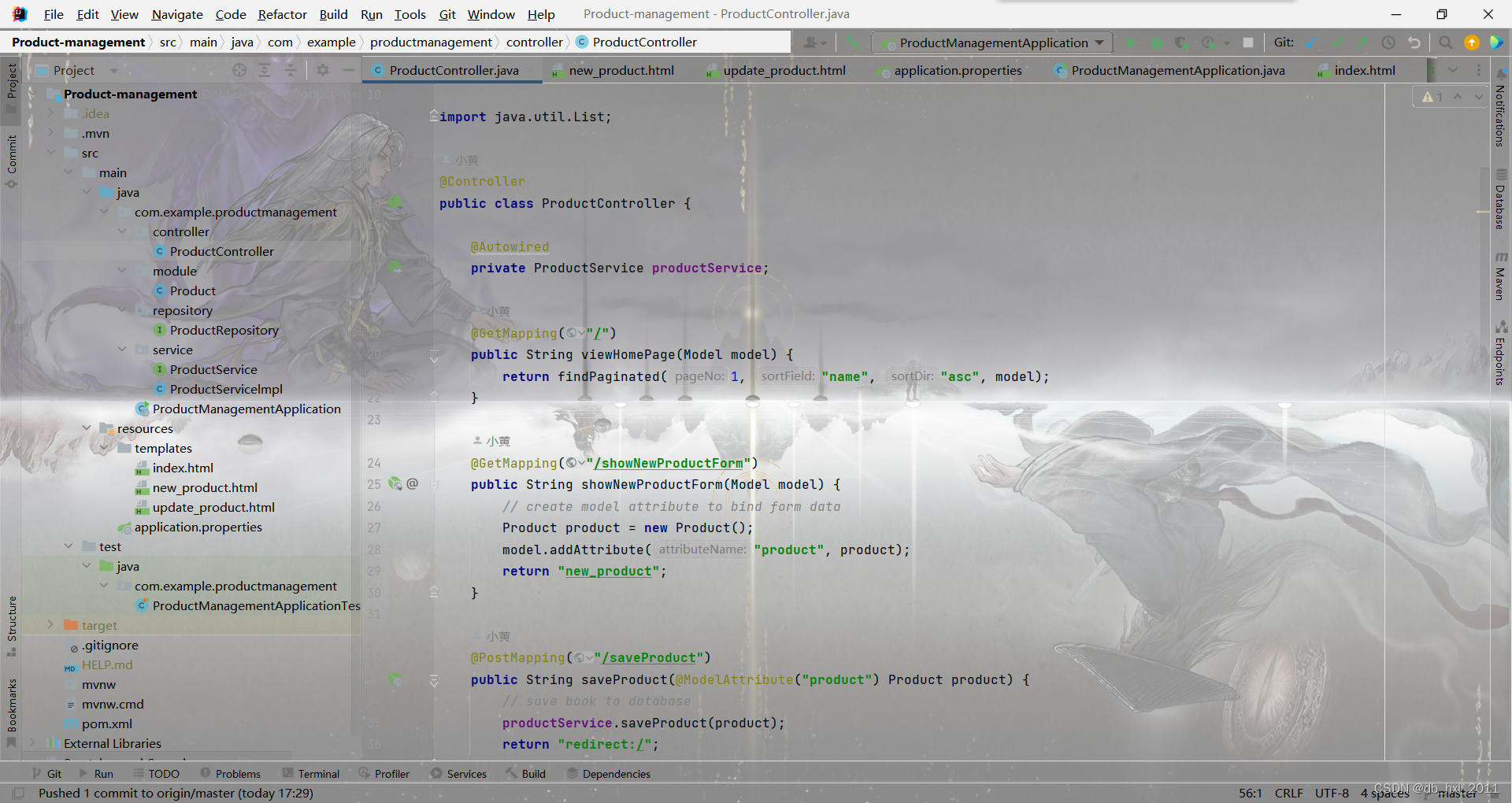Toggle the Notifications tool window
This screenshot has height=803, width=1512.
1500,109
